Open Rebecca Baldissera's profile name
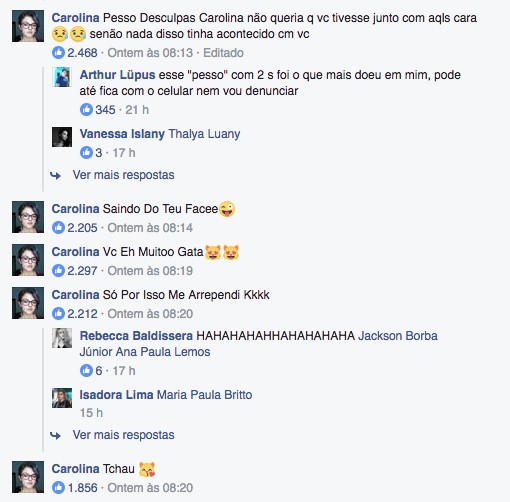 point(136,336)
